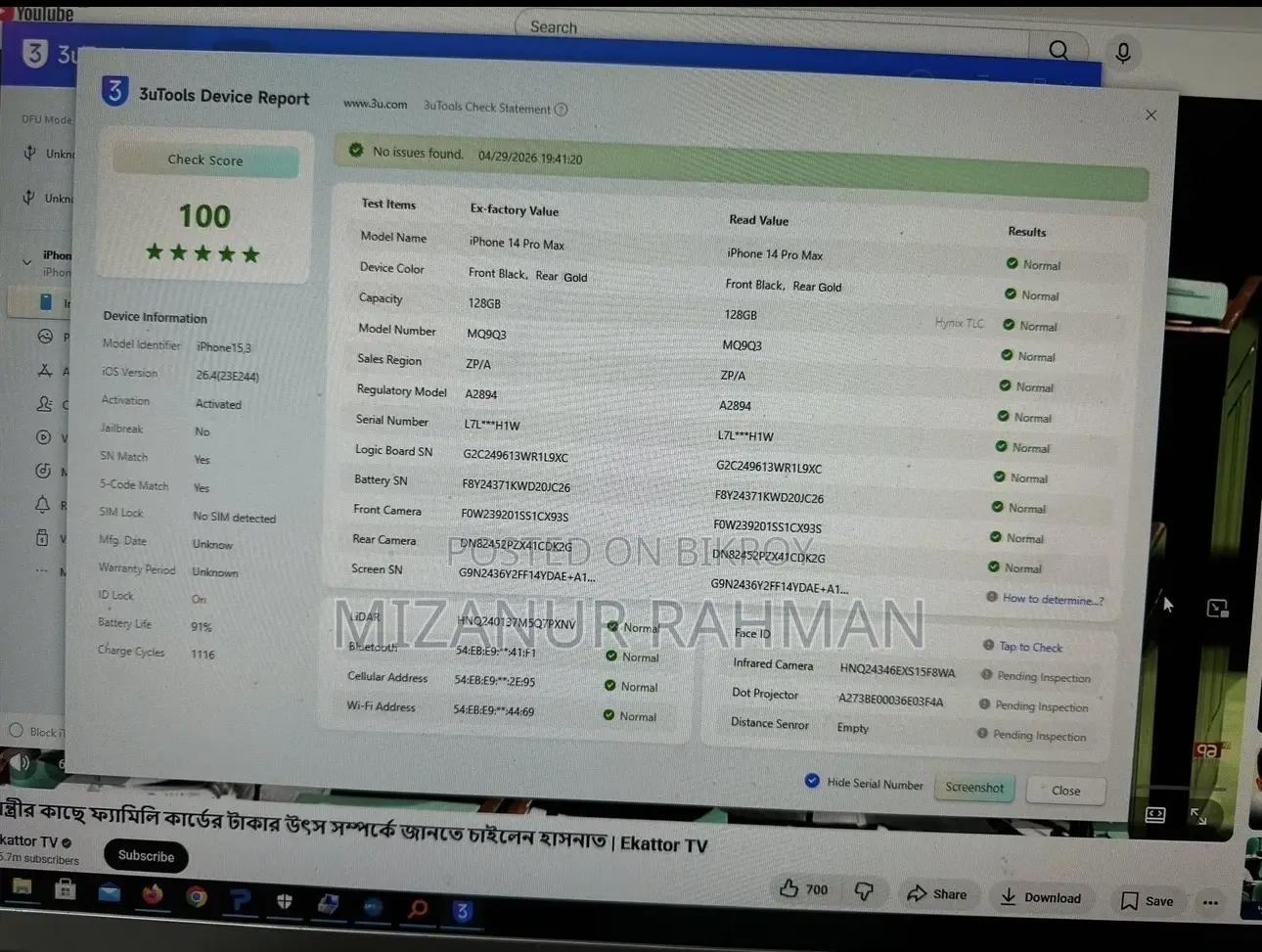Share the YouTube video
The height and width of the screenshot is (952, 1262).
(x=937, y=893)
